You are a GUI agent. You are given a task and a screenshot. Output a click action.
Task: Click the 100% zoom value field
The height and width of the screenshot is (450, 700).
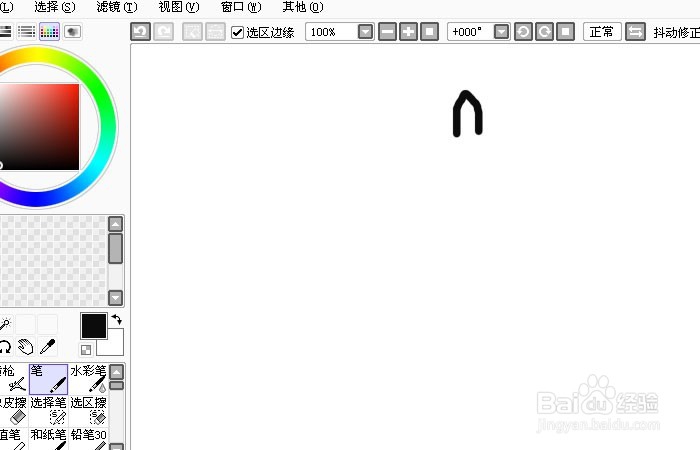click(332, 32)
